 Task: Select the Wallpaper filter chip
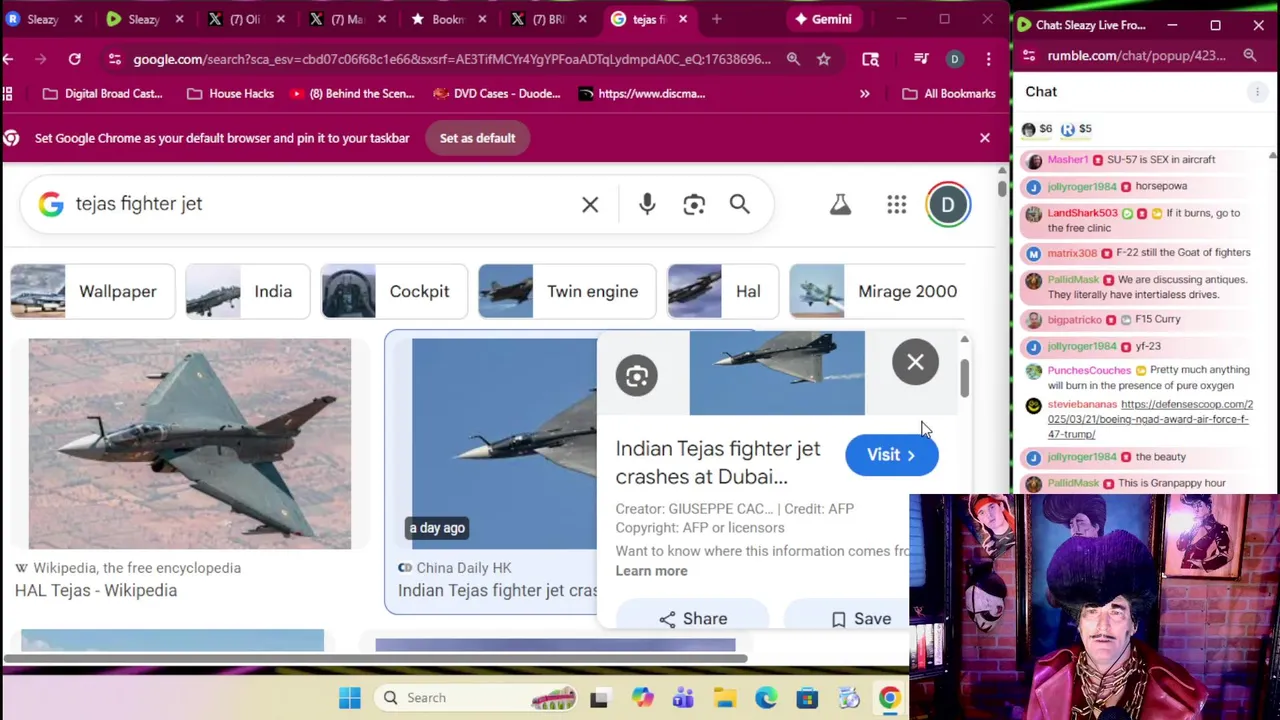[93, 291]
